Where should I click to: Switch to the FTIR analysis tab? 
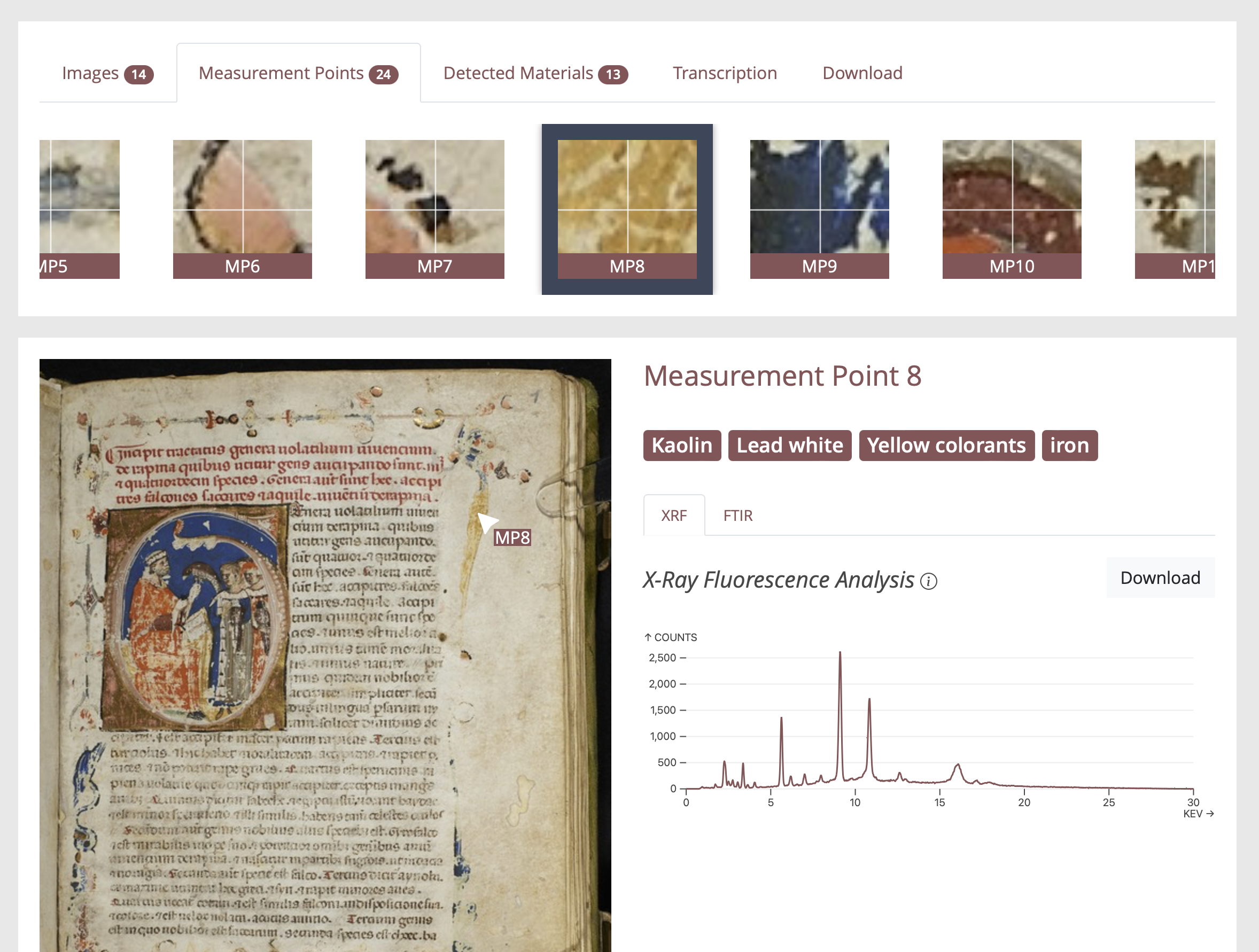[737, 516]
